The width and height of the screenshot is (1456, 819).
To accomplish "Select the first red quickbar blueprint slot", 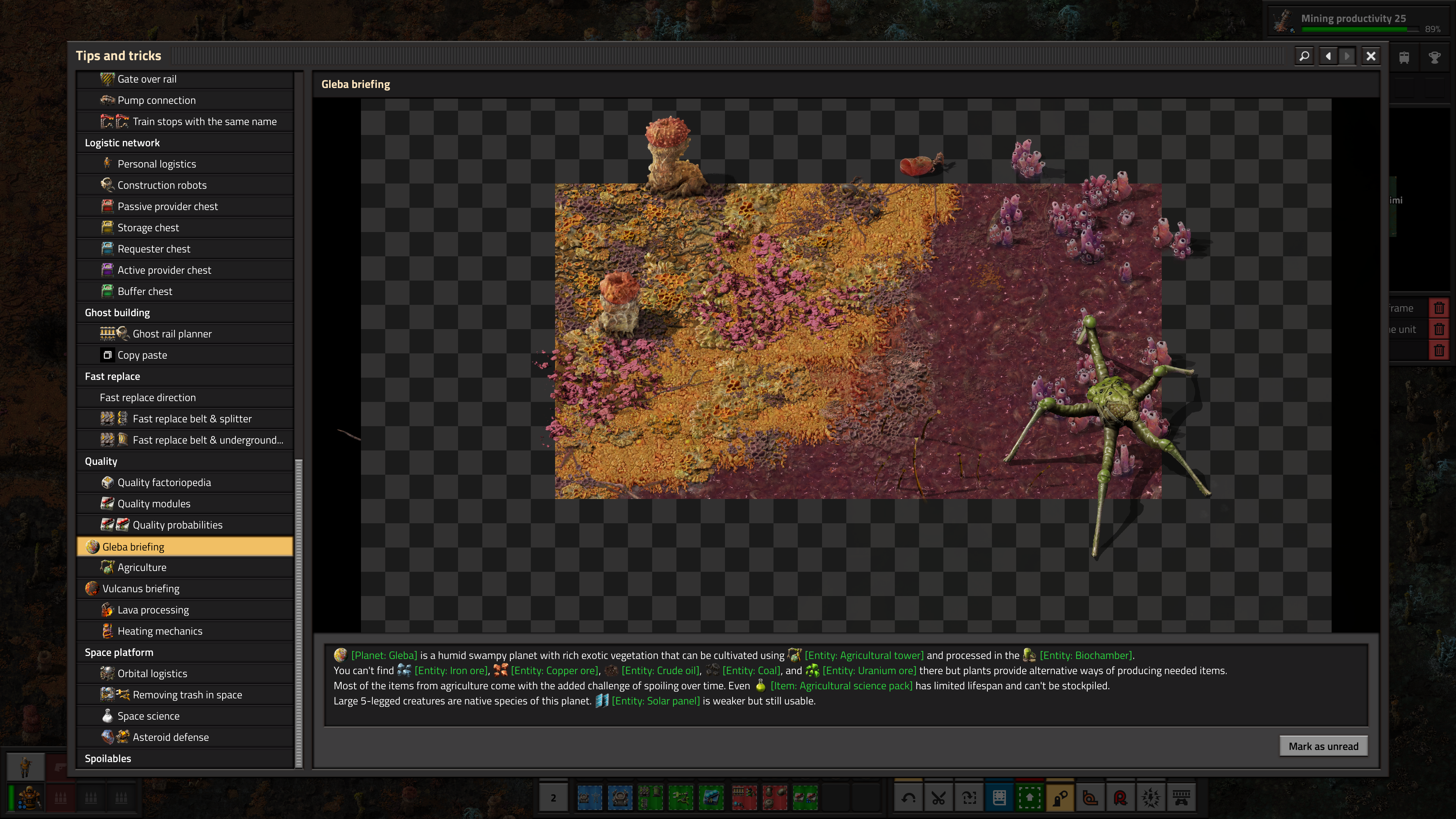I will tap(744, 797).
